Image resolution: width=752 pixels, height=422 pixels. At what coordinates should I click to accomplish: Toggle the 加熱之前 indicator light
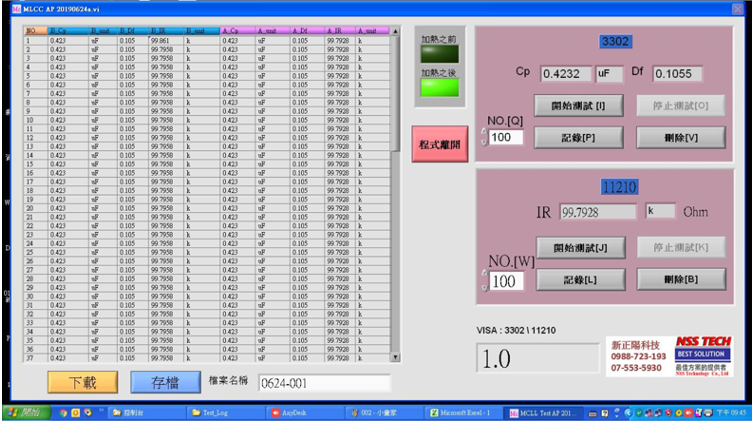tap(439, 54)
